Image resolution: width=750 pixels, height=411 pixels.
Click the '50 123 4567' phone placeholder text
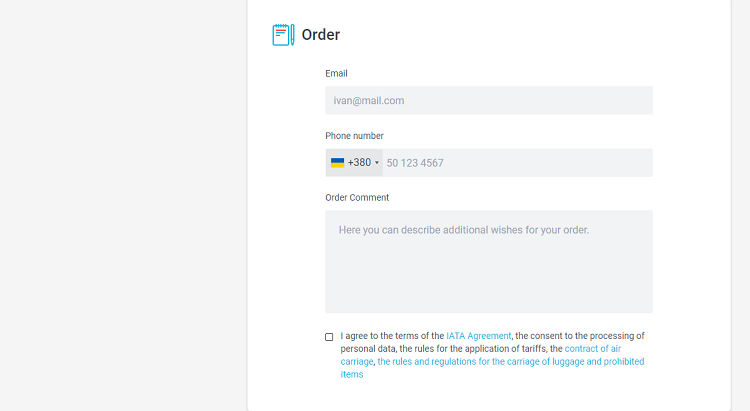[415, 163]
